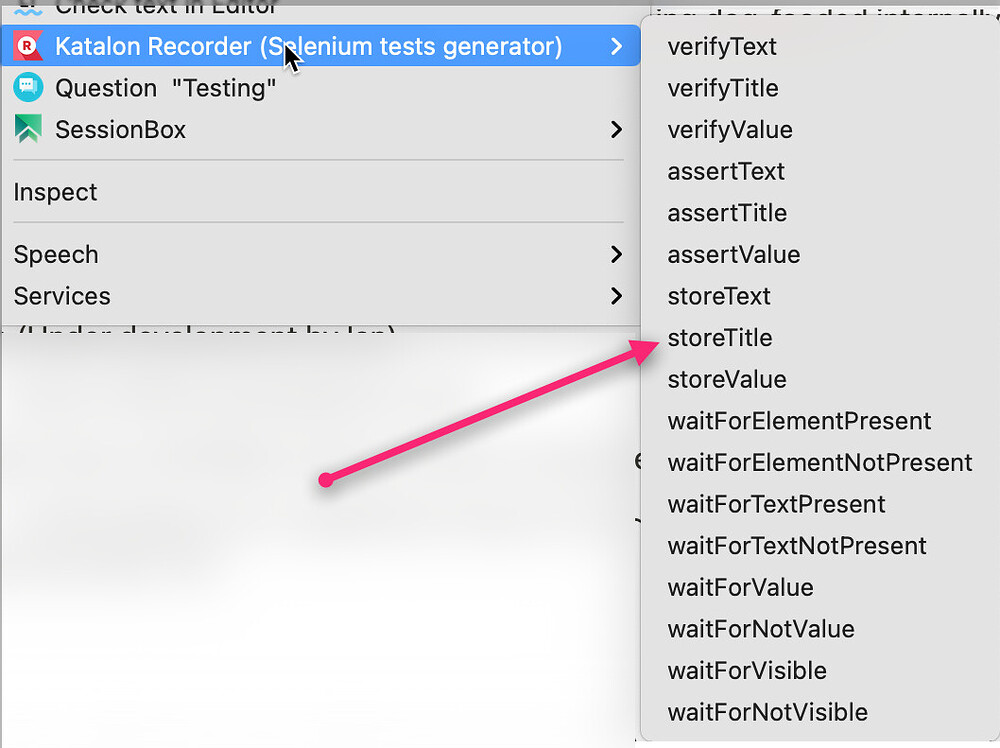Screen dimensions: 1000x748
Task: Select storeText from the submenu
Action: tap(718, 296)
